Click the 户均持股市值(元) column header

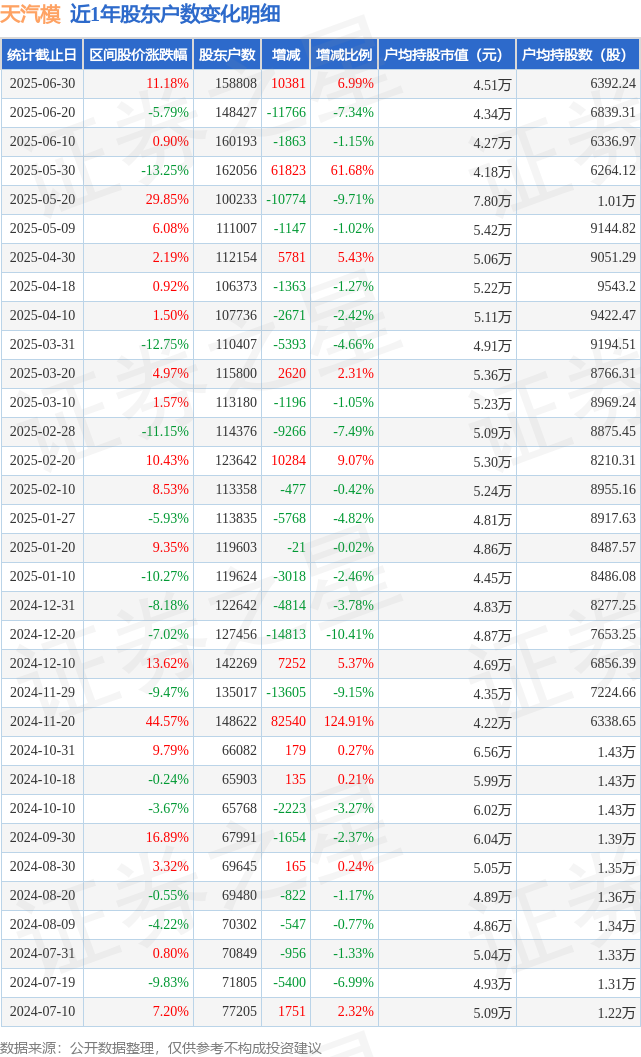pyautogui.click(x=447, y=55)
